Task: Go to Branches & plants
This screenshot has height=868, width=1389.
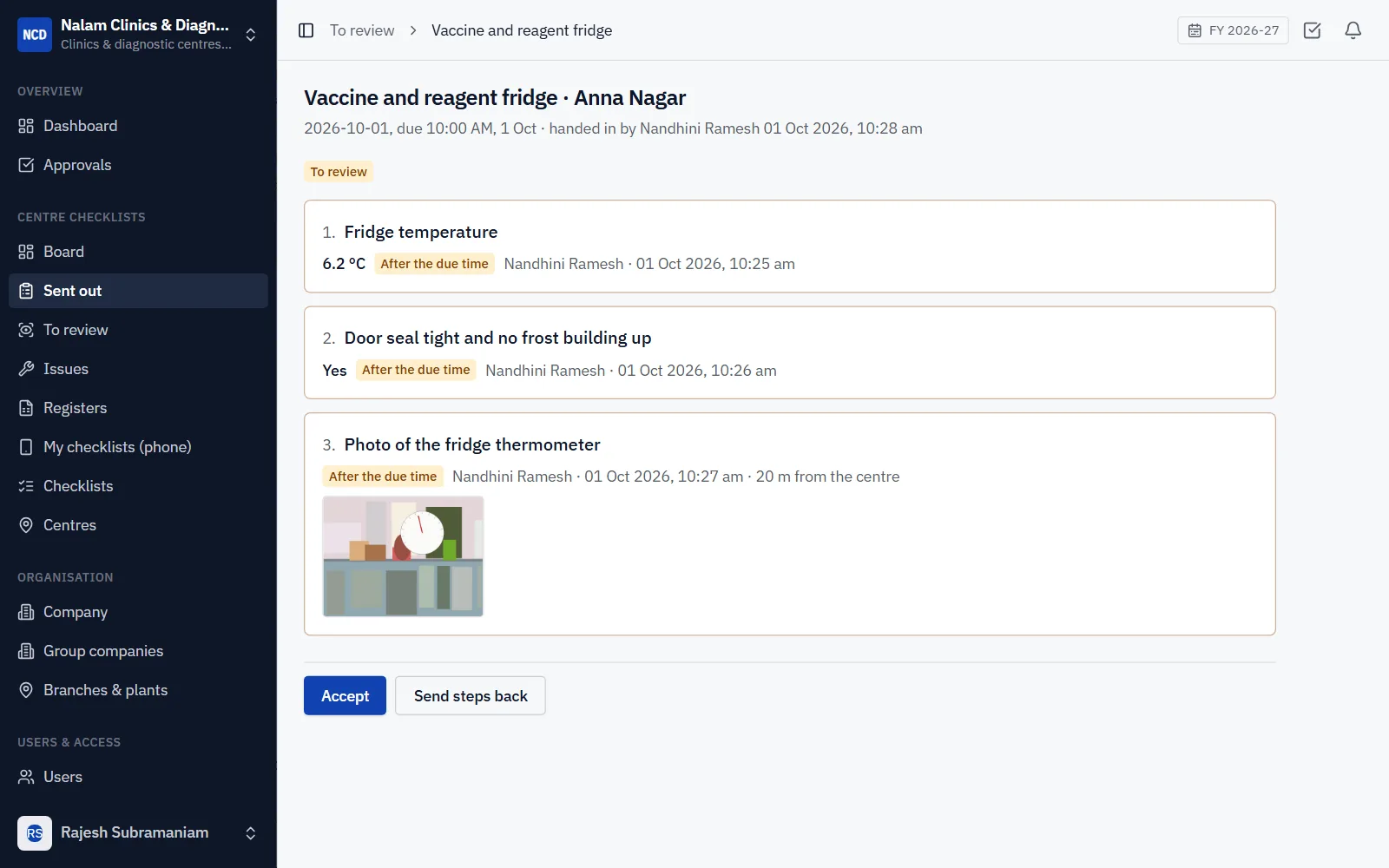Action: [x=138, y=690]
